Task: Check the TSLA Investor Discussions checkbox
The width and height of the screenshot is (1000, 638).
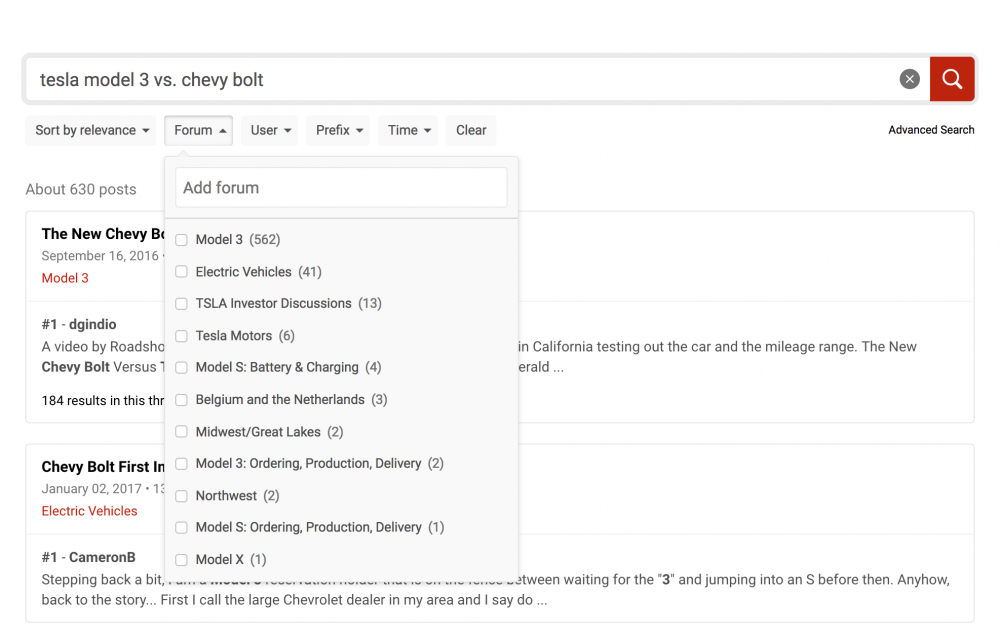Action: [182, 304]
